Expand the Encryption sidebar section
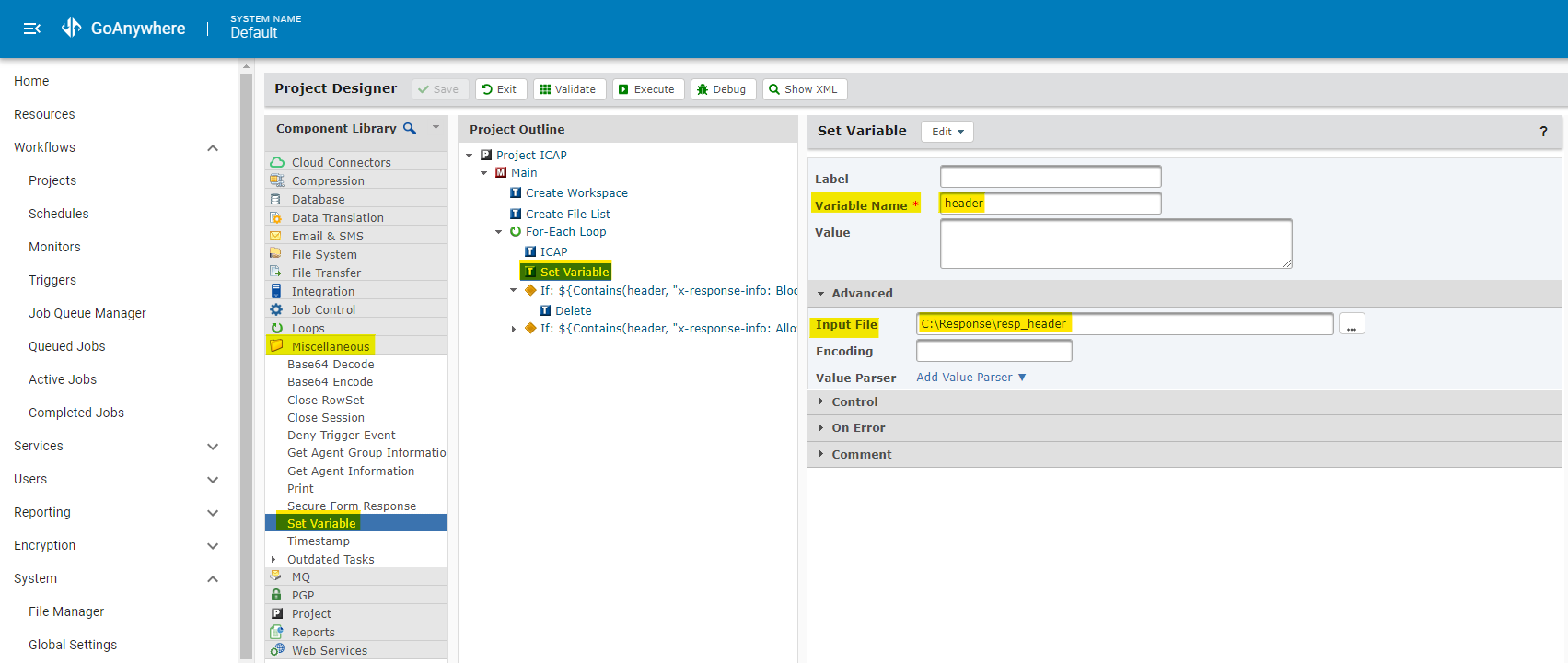 coord(213,546)
